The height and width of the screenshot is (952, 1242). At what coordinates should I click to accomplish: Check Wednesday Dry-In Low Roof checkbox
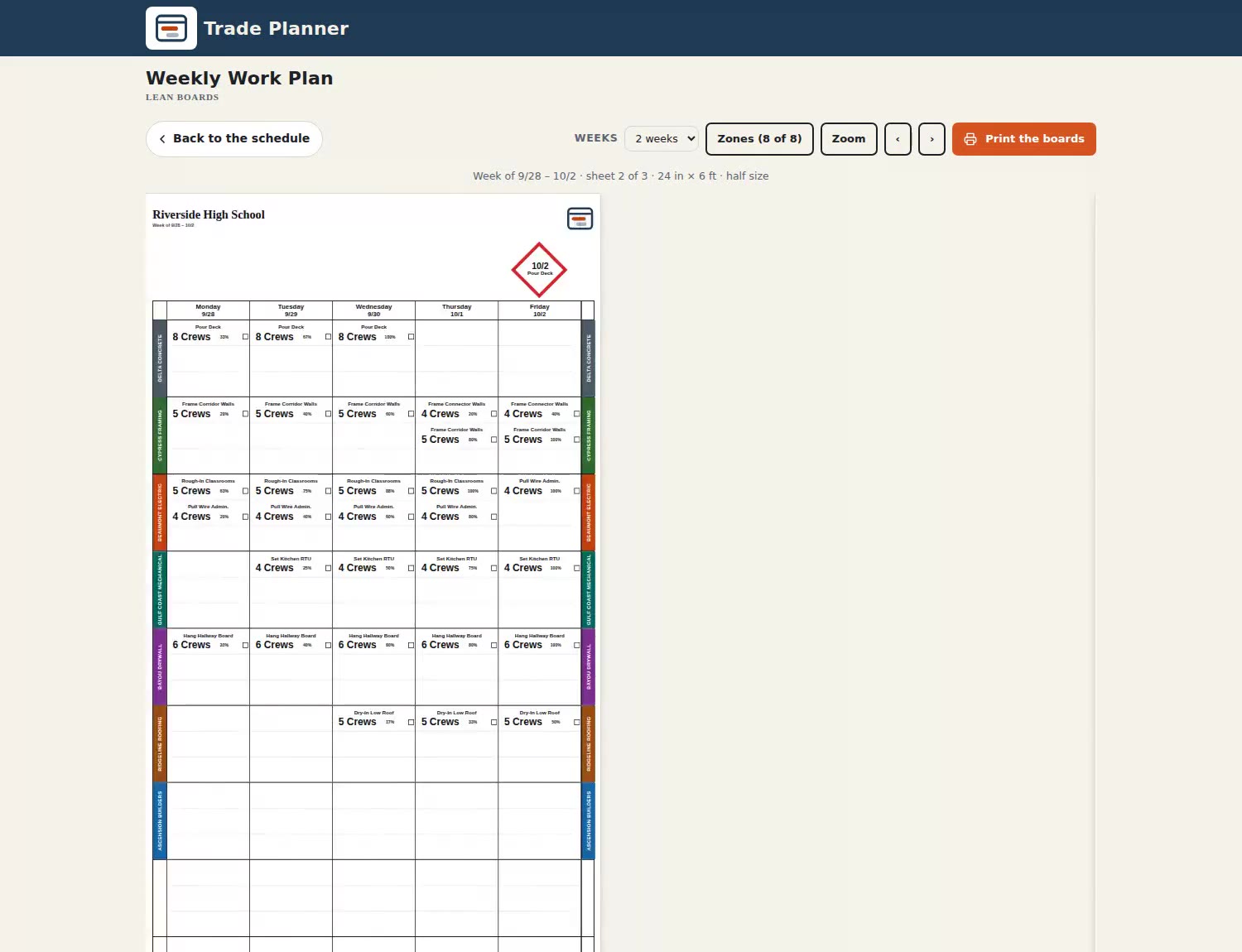(x=411, y=722)
